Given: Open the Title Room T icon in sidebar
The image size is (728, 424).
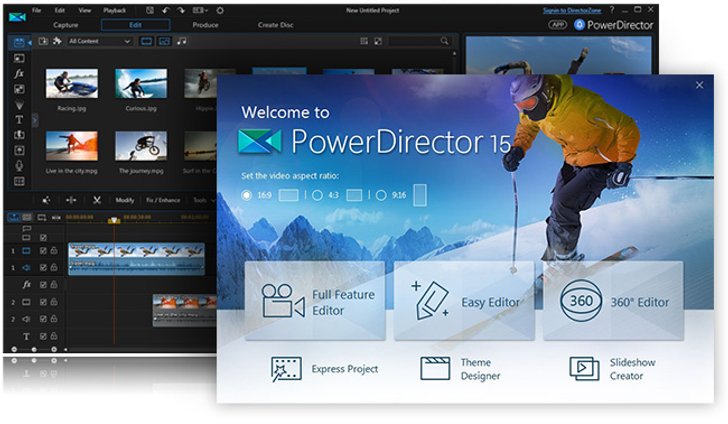Looking at the screenshot, I should point(19,119).
